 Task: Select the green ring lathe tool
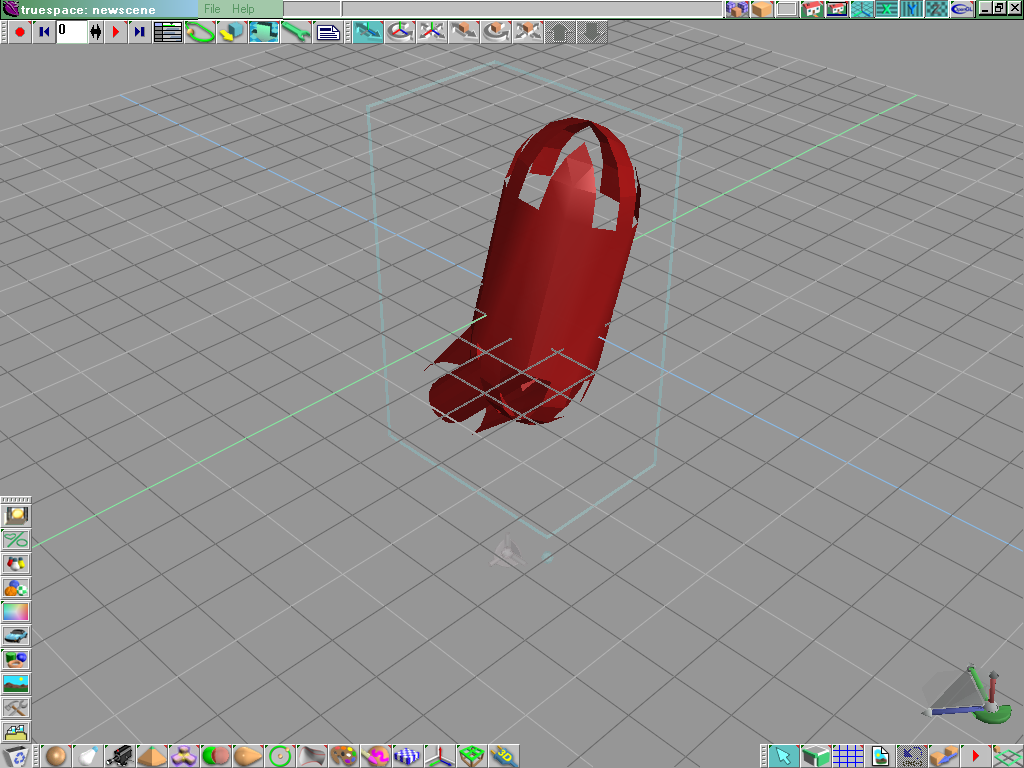coord(281,756)
